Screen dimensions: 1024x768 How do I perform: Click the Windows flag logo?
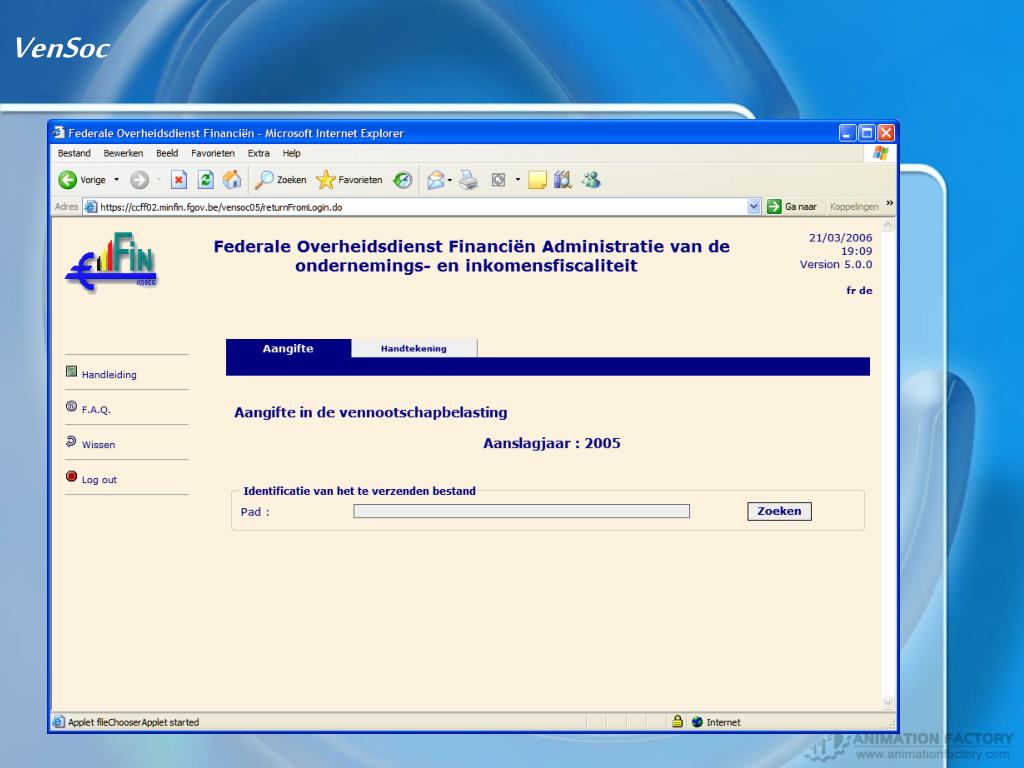pos(881,153)
